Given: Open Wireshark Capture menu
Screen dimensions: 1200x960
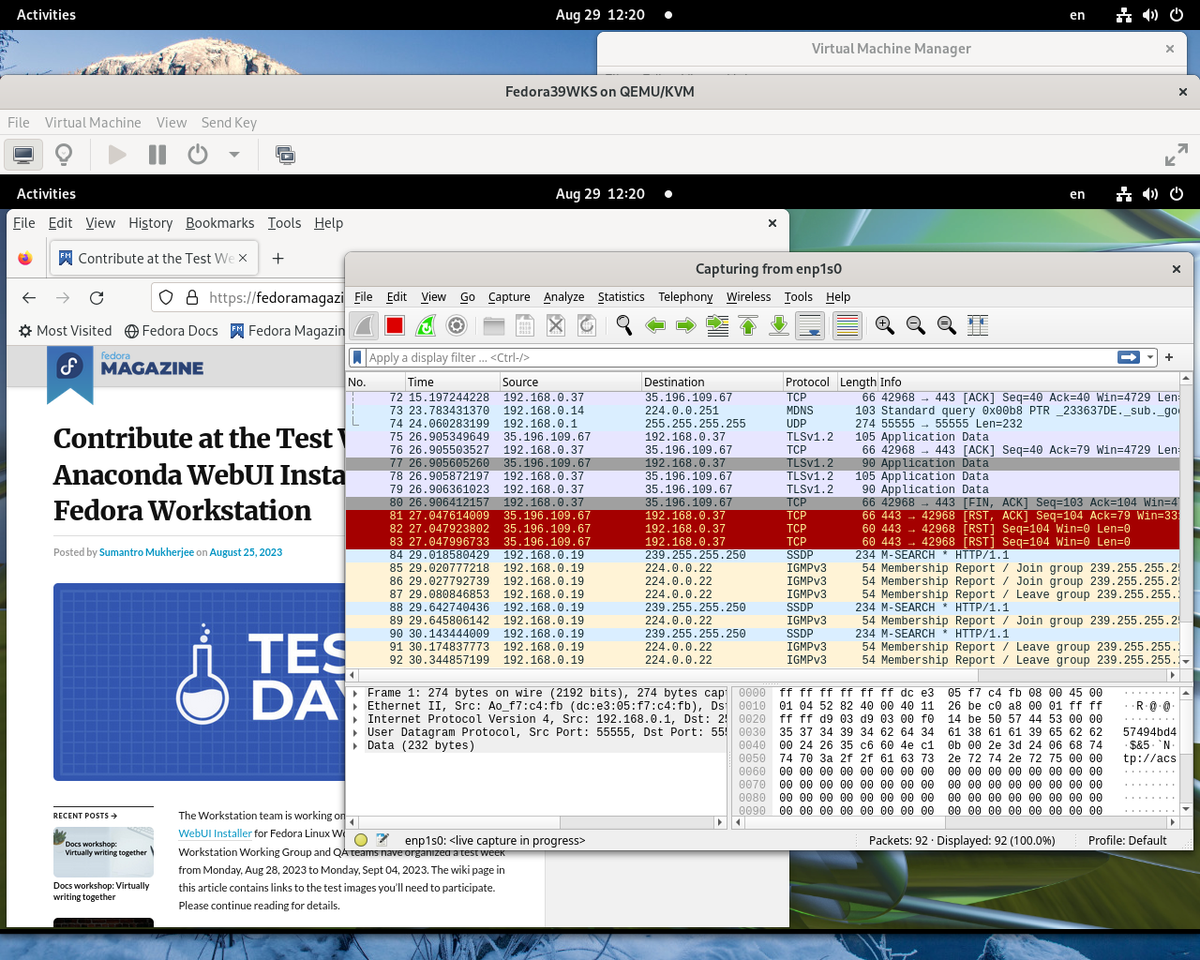Looking at the screenshot, I should point(509,297).
